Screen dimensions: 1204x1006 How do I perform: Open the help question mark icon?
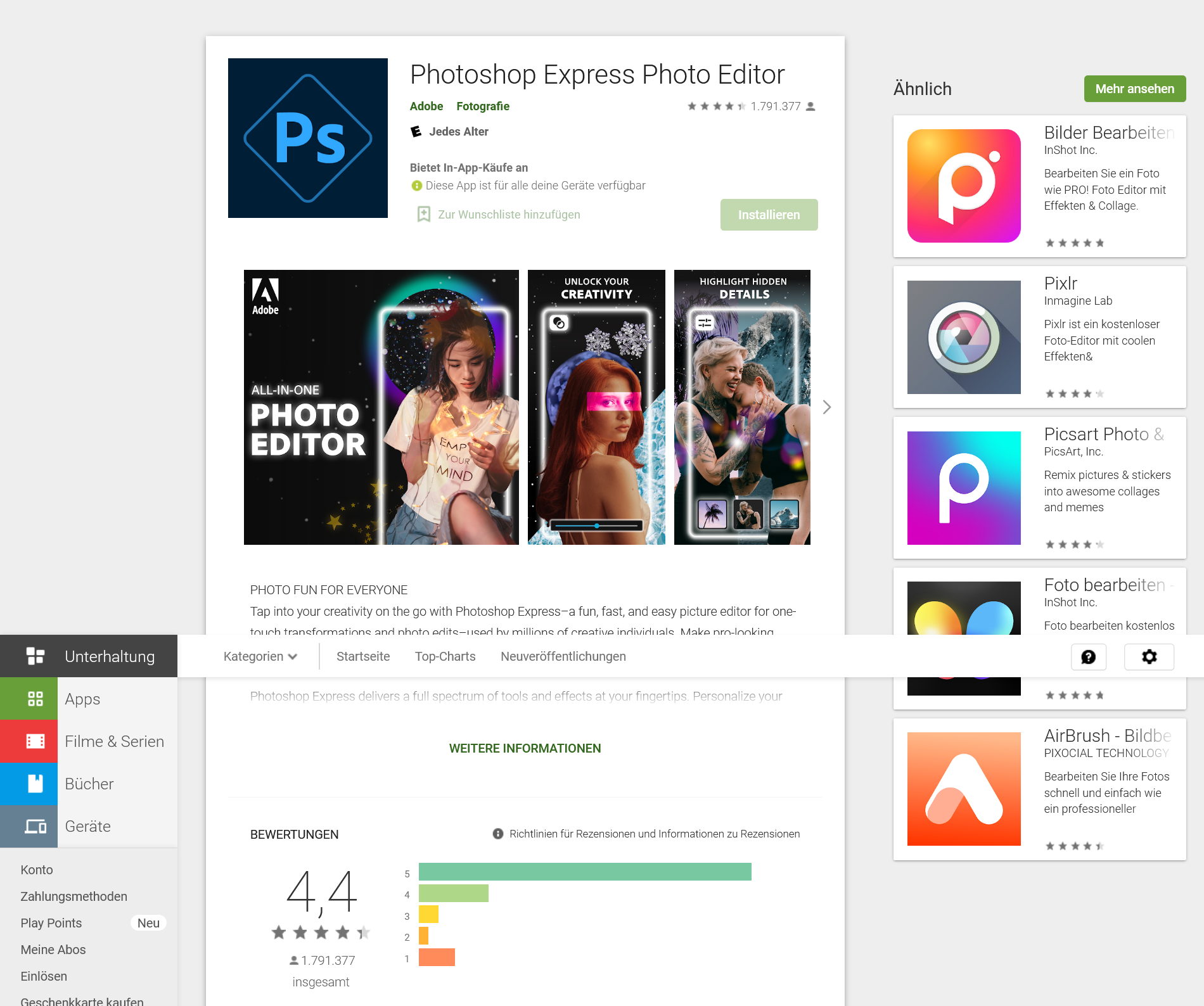tap(1088, 657)
